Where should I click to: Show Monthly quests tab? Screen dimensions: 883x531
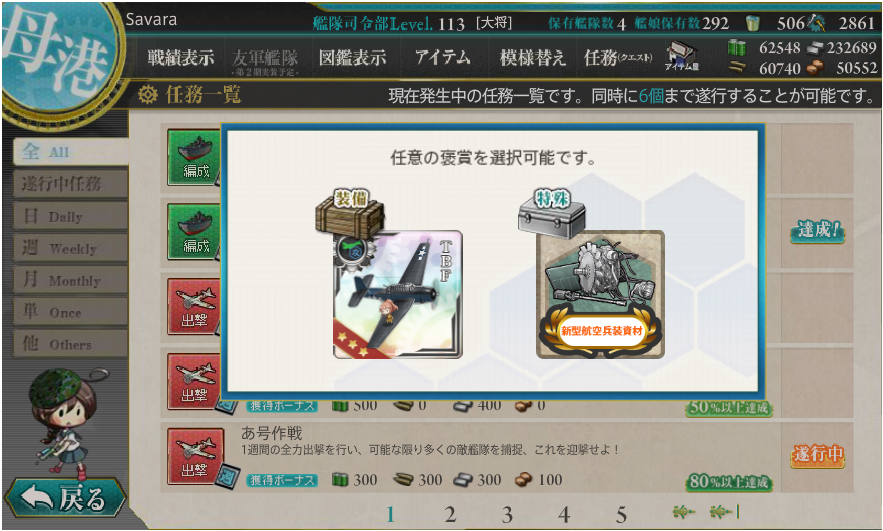[x=70, y=280]
